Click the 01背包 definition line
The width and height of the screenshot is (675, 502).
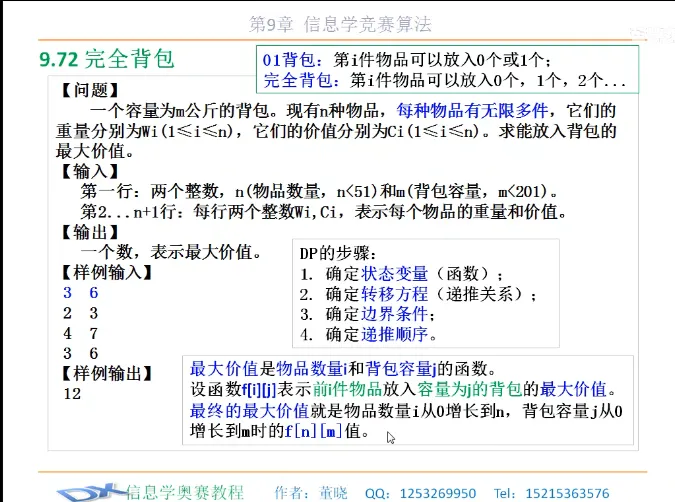[405, 60]
